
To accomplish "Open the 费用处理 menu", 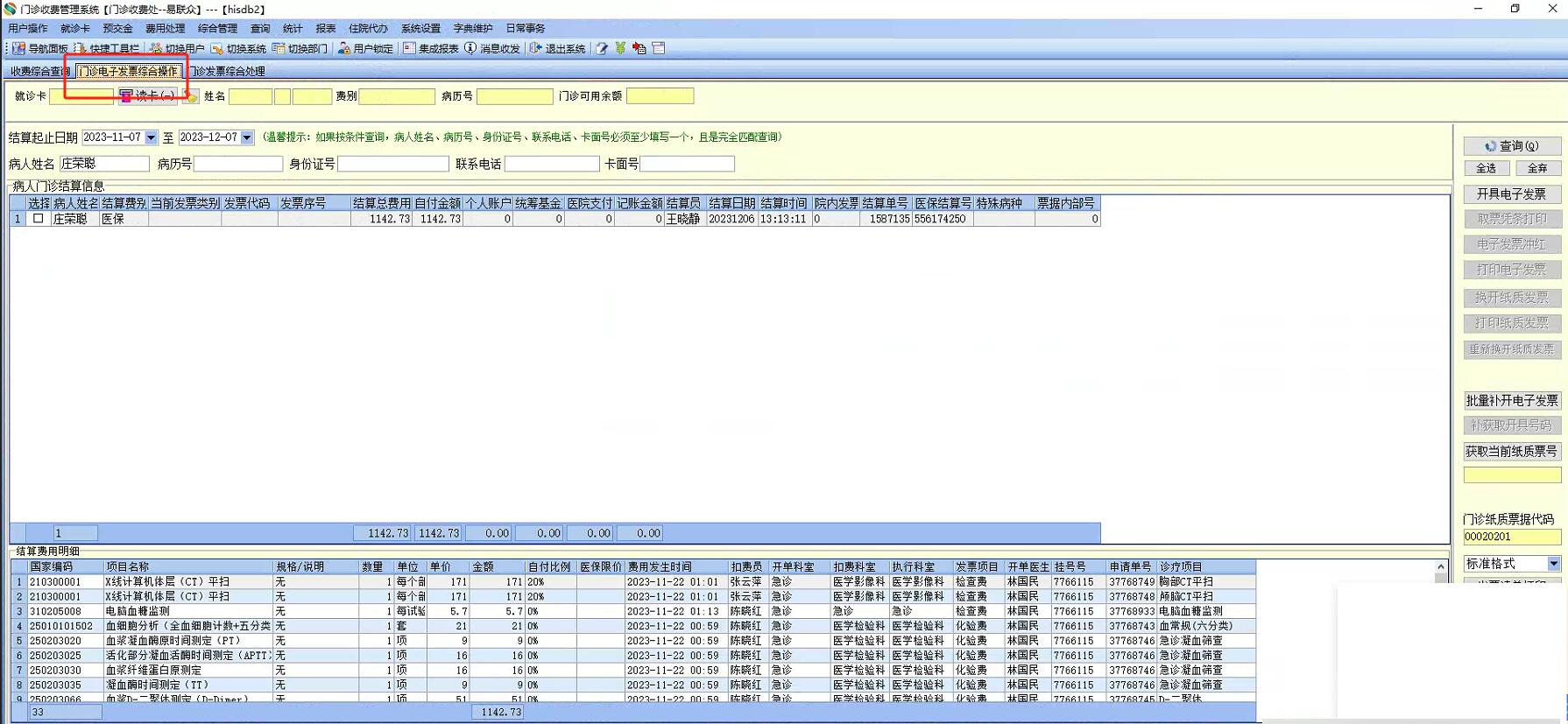I will coord(166,28).
